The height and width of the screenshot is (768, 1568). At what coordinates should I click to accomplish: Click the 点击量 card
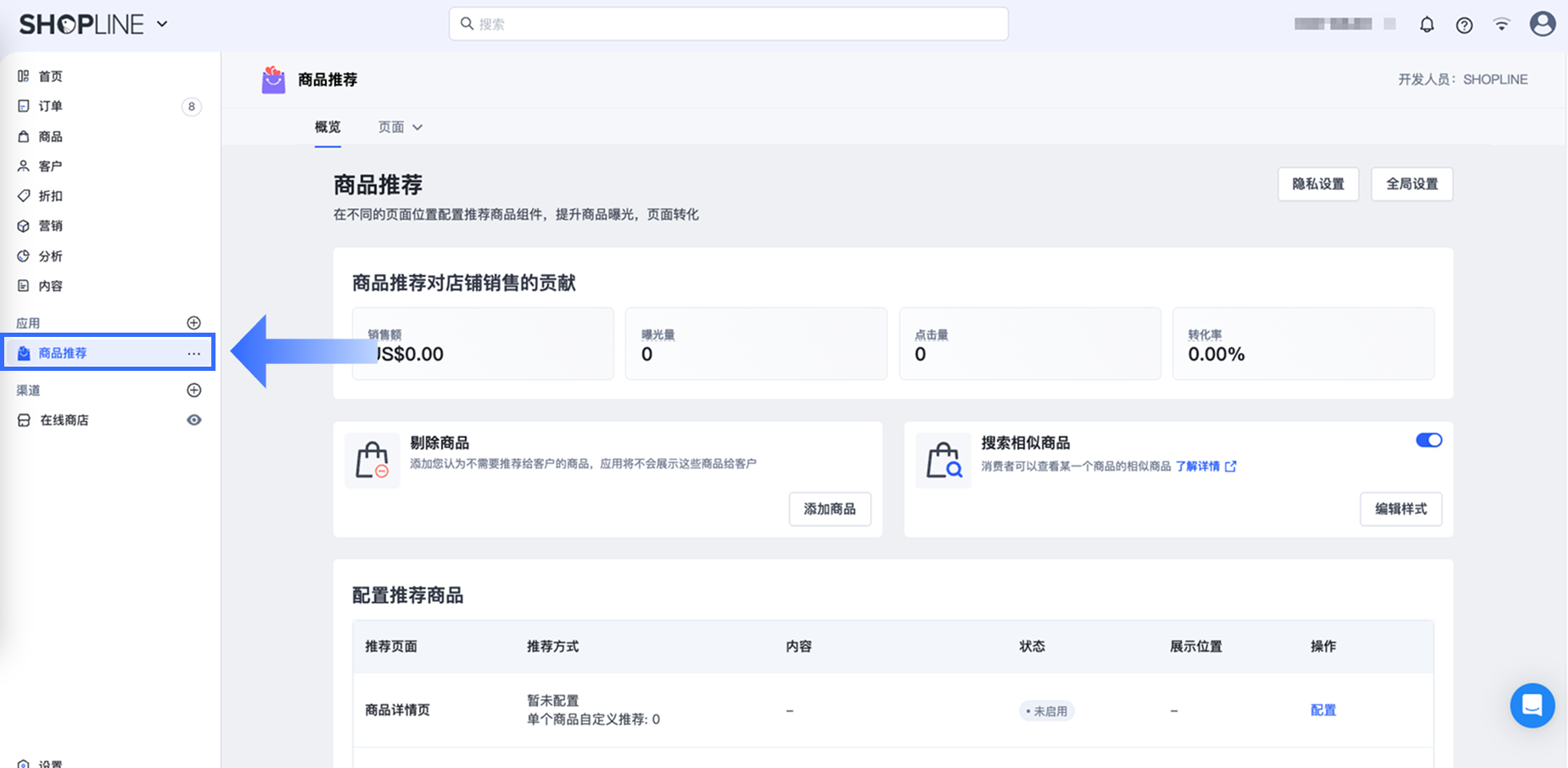[x=1030, y=344]
